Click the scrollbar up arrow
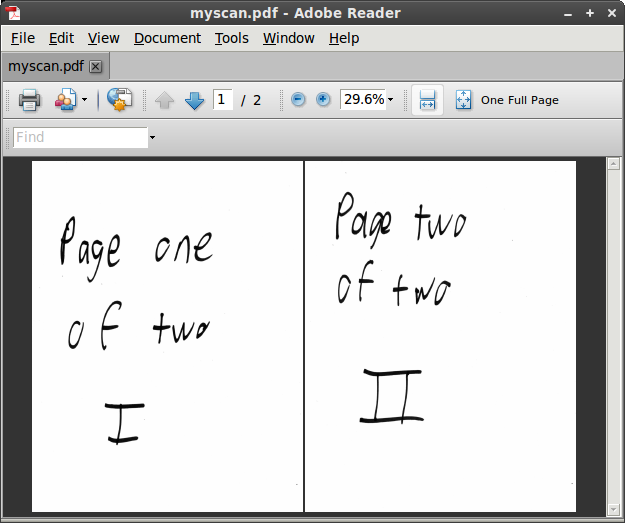This screenshot has height=523, width=625. [x=613, y=163]
